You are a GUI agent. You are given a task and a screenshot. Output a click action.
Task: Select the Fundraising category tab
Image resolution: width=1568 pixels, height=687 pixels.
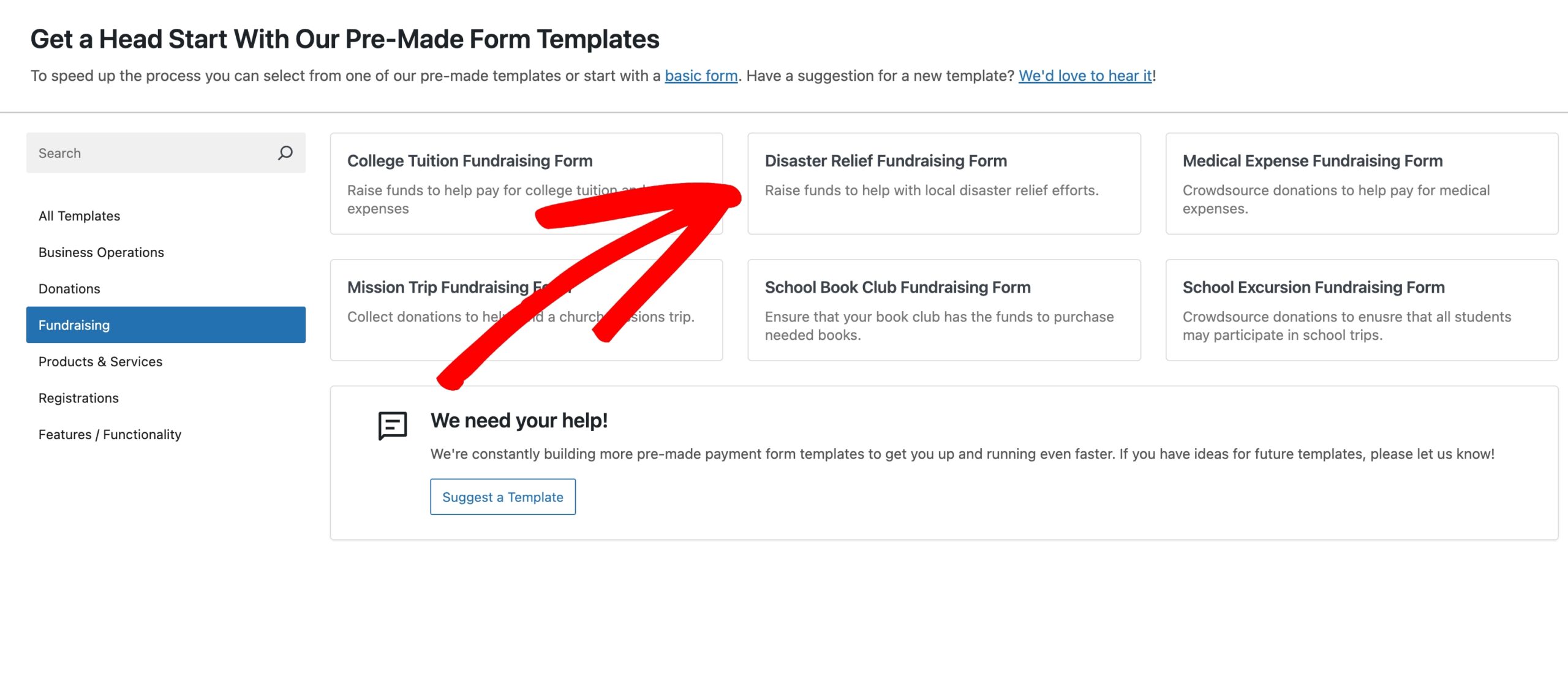coord(74,325)
